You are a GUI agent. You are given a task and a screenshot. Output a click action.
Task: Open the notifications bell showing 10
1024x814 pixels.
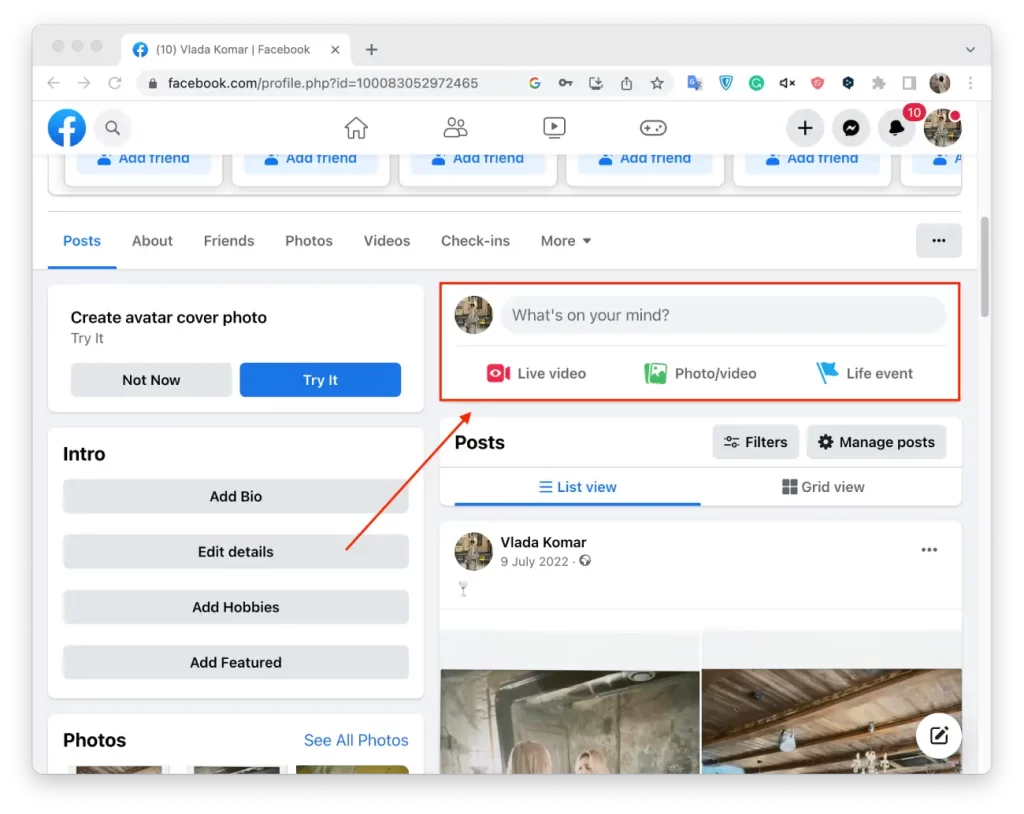click(x=897, y=128)
